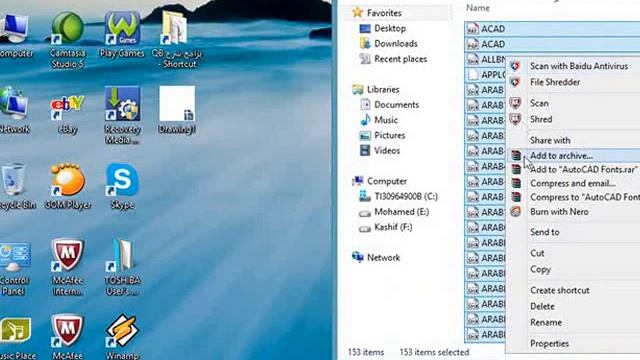Open McAfee Internet Security shortcut
This screenshot has width=640, height=360.
(68, 268)
